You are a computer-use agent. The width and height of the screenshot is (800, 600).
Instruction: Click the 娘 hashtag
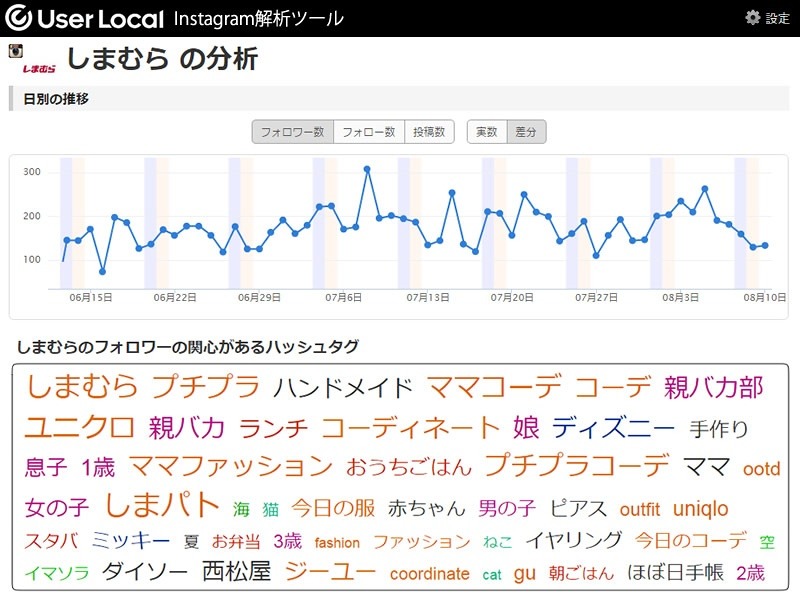526,427
